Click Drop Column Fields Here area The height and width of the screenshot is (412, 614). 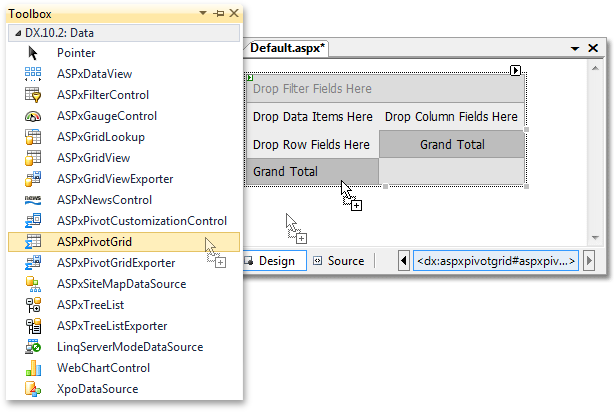coord(451,117)
